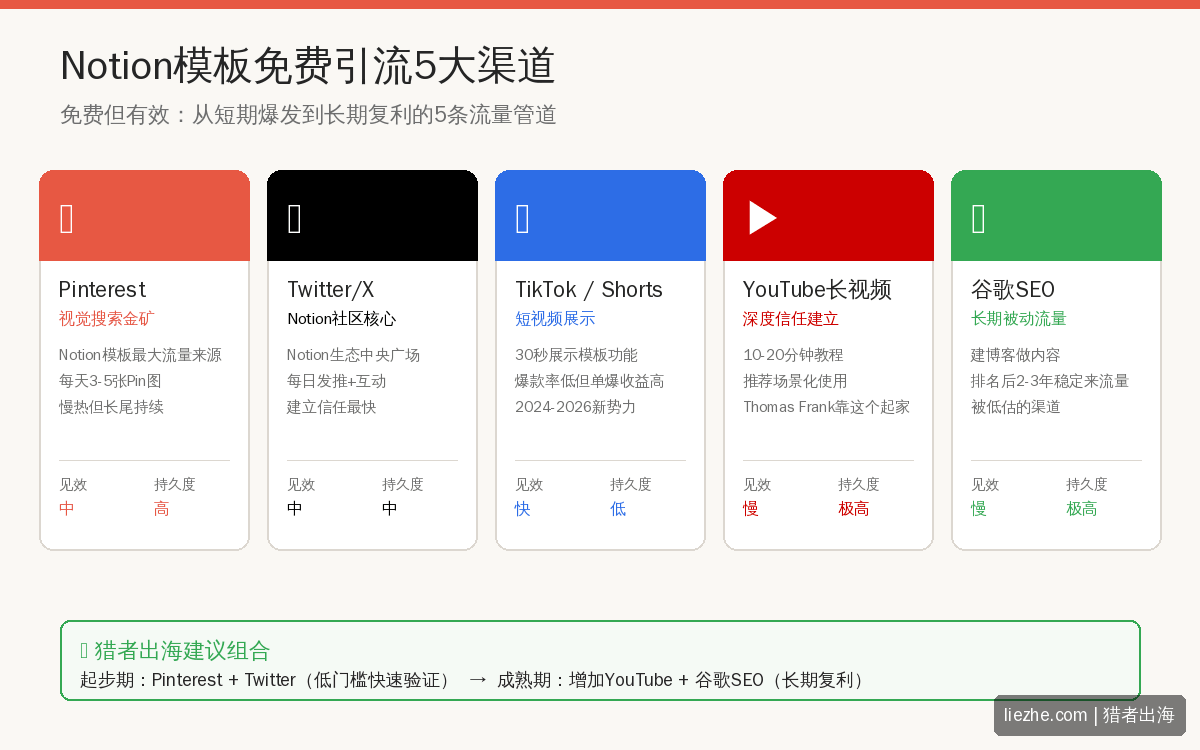
Task: Click the line Thomas Frank靠这个起家
Action: click(x=826, y=407)
